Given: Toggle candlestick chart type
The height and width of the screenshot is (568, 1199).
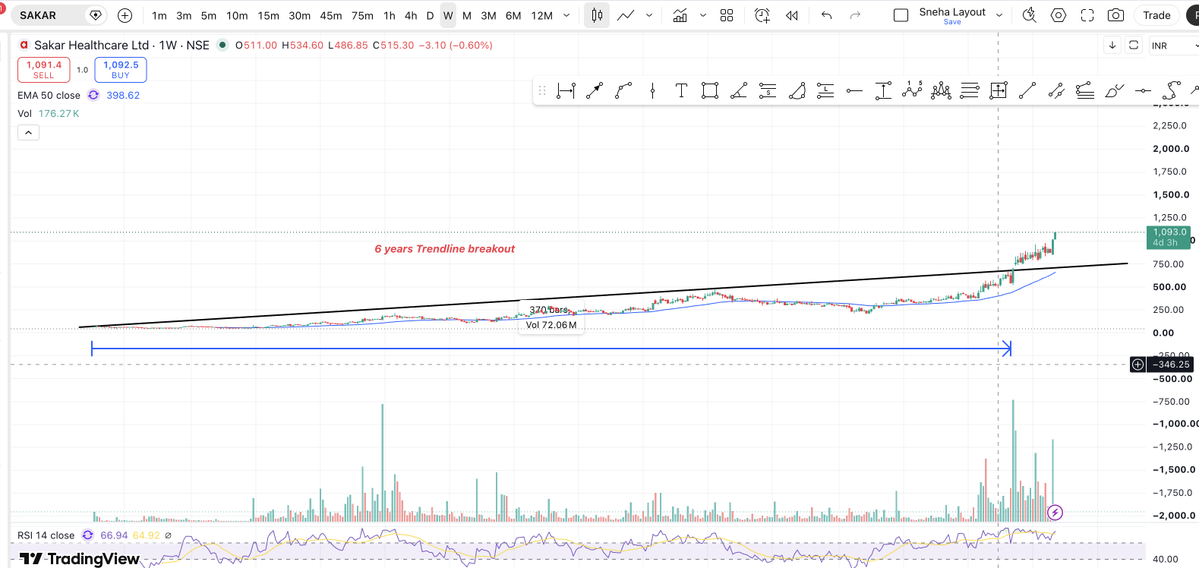Looking at the screenshot, I should (x=597, y=15).
